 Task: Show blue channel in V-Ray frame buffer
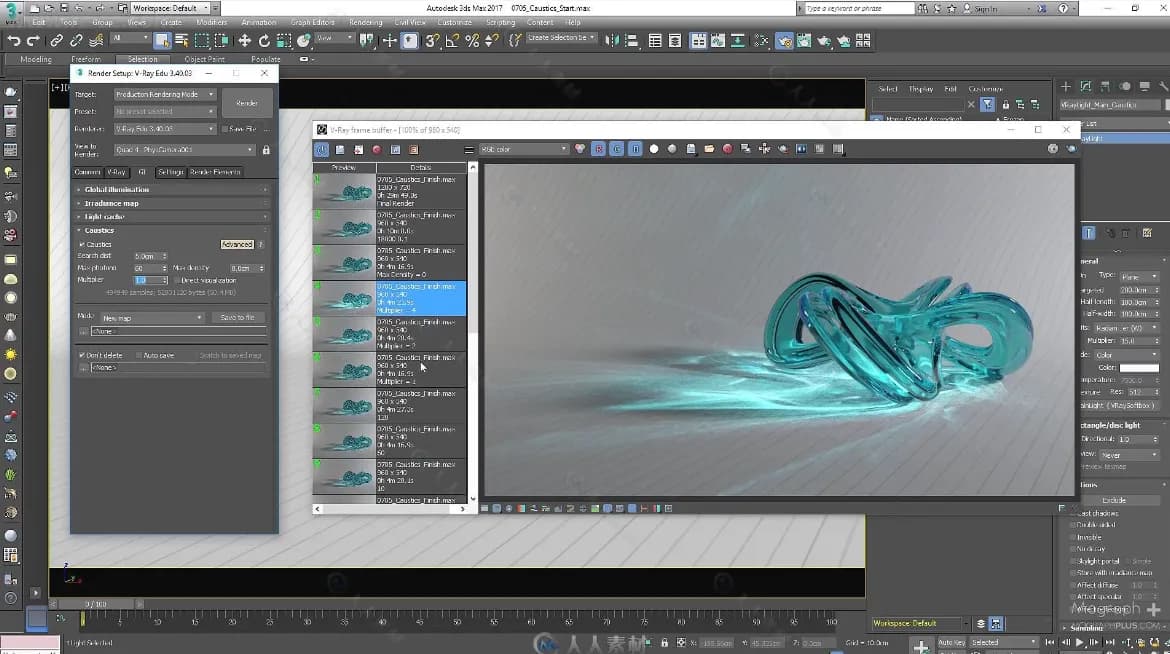click(635, 149)
